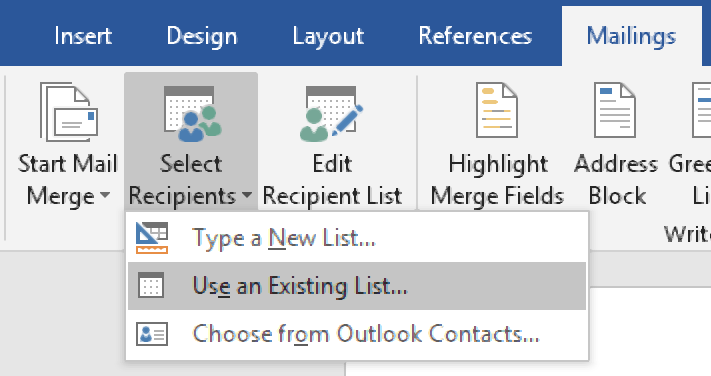Click the Type a New List table icon
Screen dimensions: 711x376
pyautogui.click(x=152, y=238)
